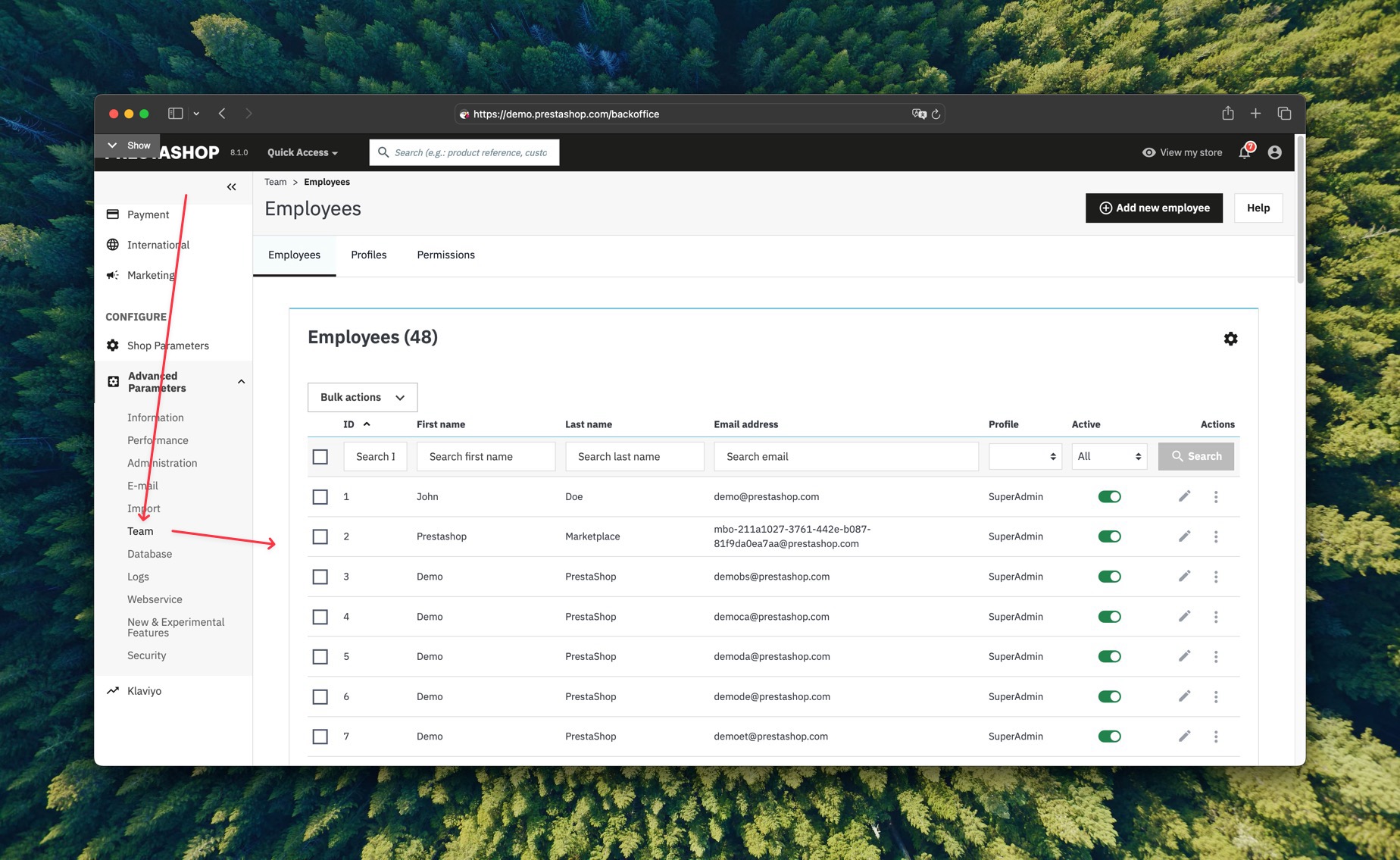Open Team in sidebar menu
1400x860 pixels.
tap(140, 531)
